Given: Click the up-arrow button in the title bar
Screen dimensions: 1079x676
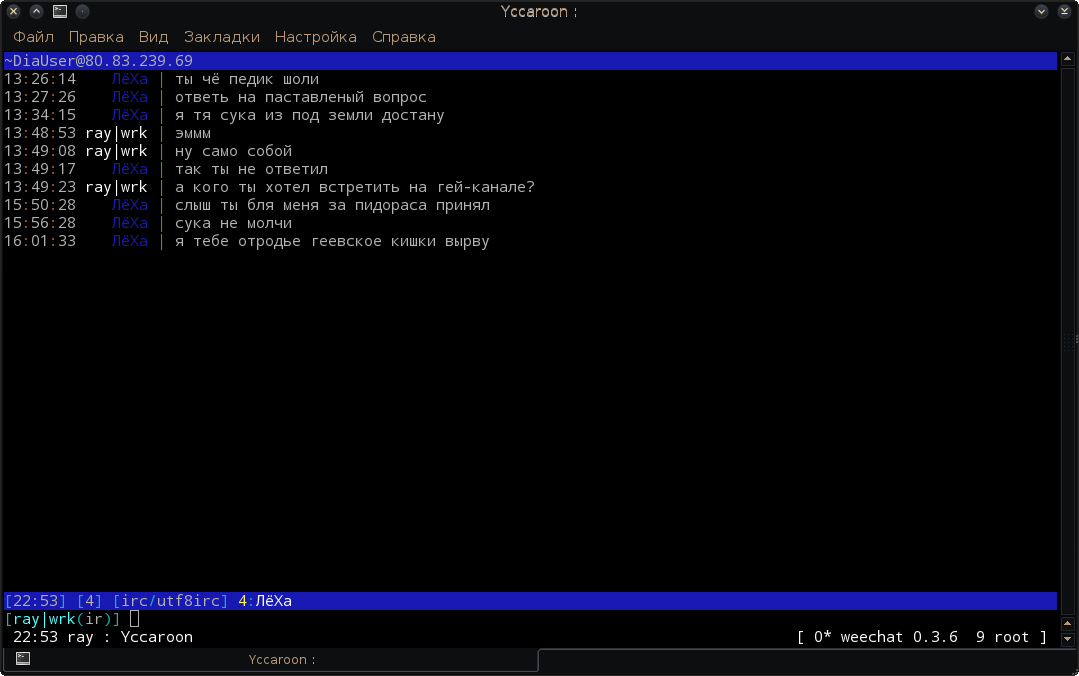Looking at the screenshot, I should (36, 12).
